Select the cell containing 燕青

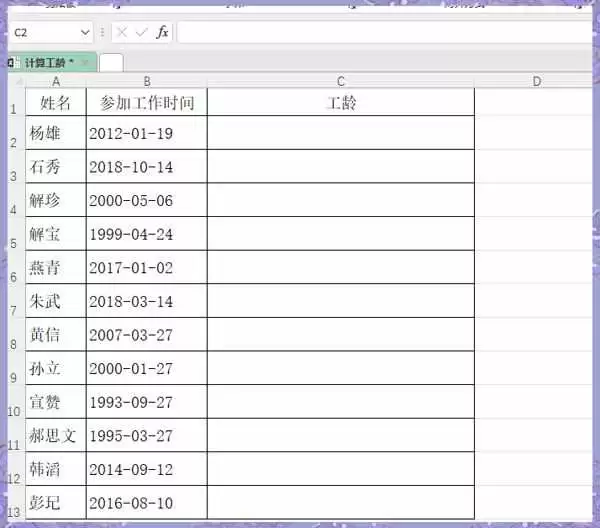click(56, 267)
